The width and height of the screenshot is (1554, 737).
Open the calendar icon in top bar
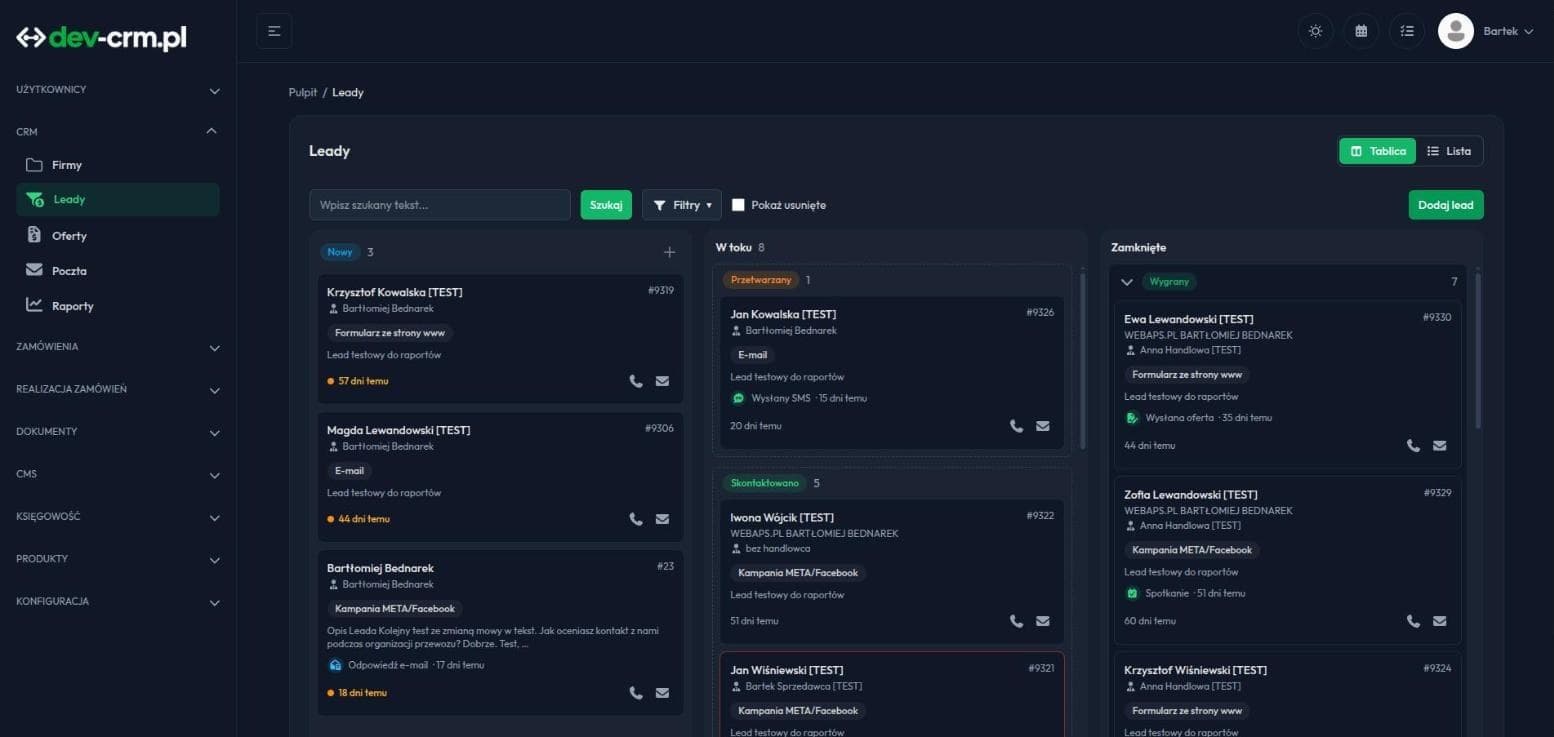coord(1361,31)
